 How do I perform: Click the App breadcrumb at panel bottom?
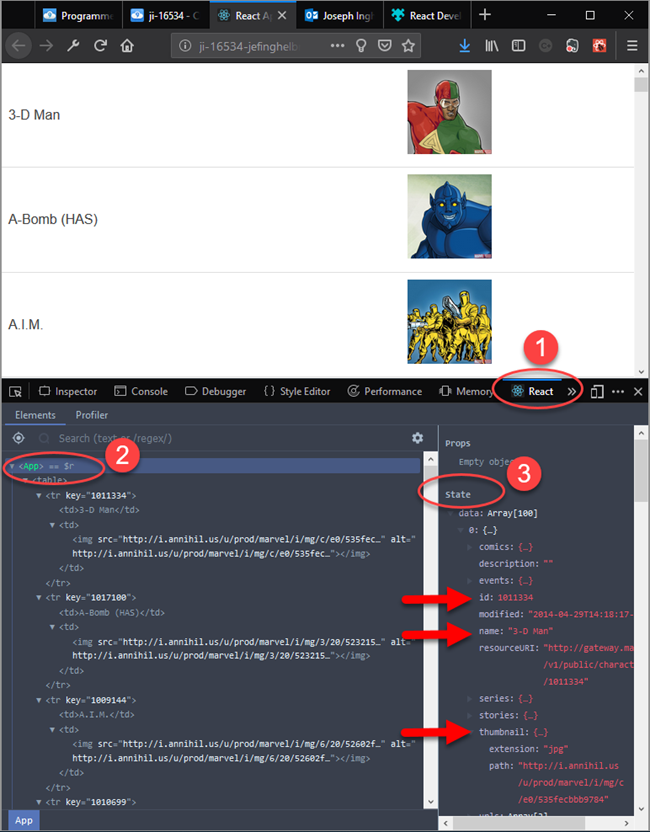point(24,820)
